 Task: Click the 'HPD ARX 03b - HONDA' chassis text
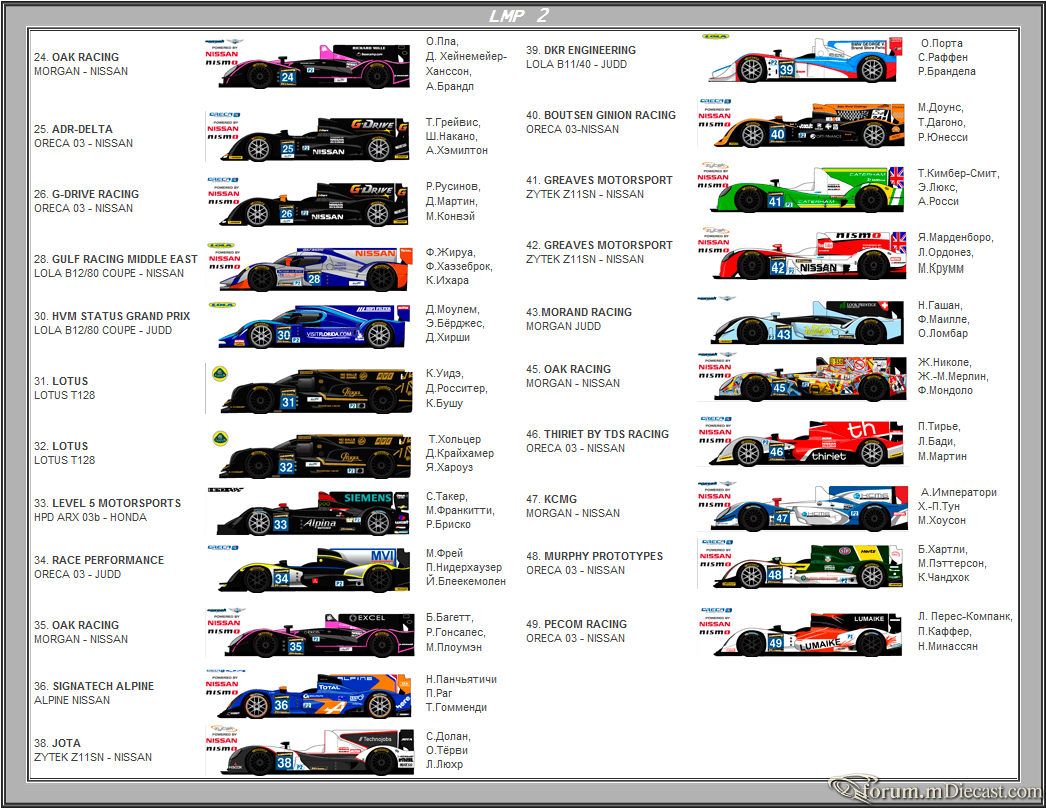[x=91, y=517]
